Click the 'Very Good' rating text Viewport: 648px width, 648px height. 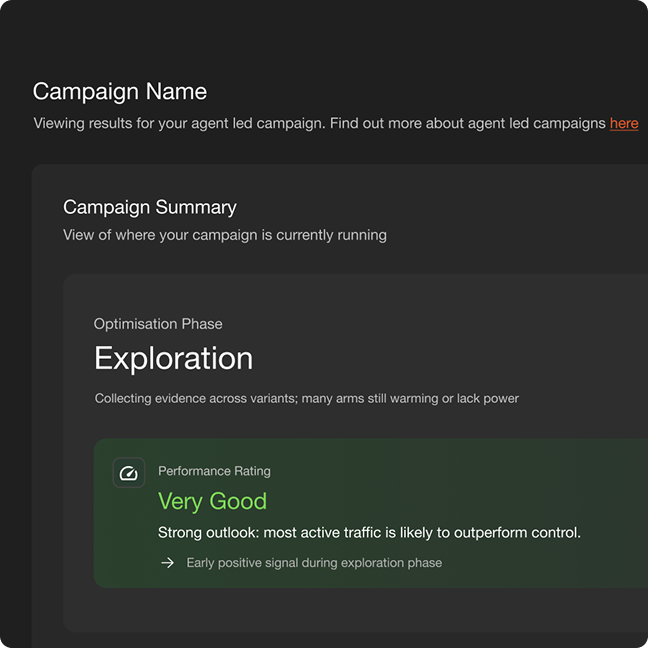212,501
